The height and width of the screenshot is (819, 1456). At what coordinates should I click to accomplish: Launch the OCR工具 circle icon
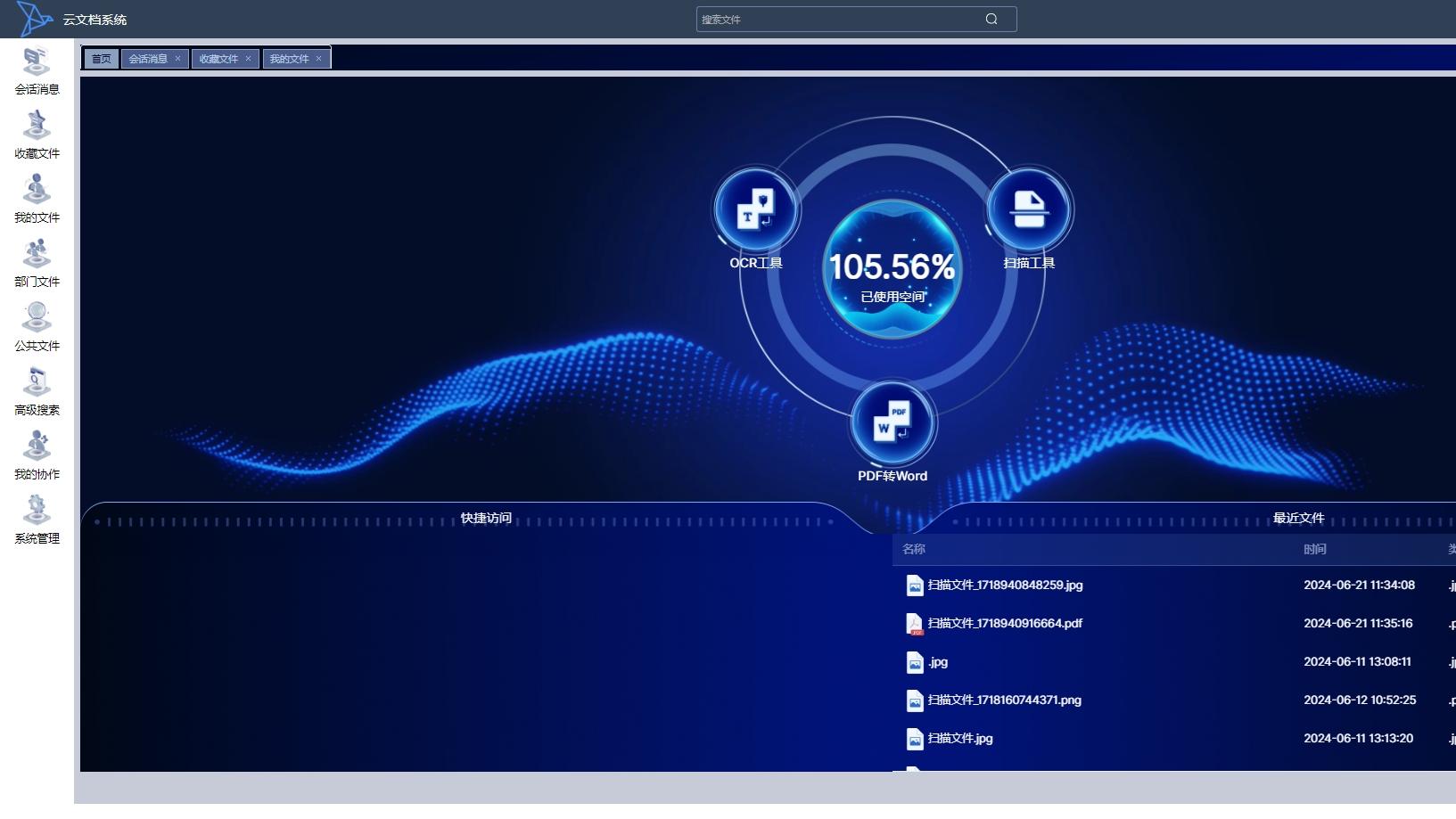coord(756,210)
